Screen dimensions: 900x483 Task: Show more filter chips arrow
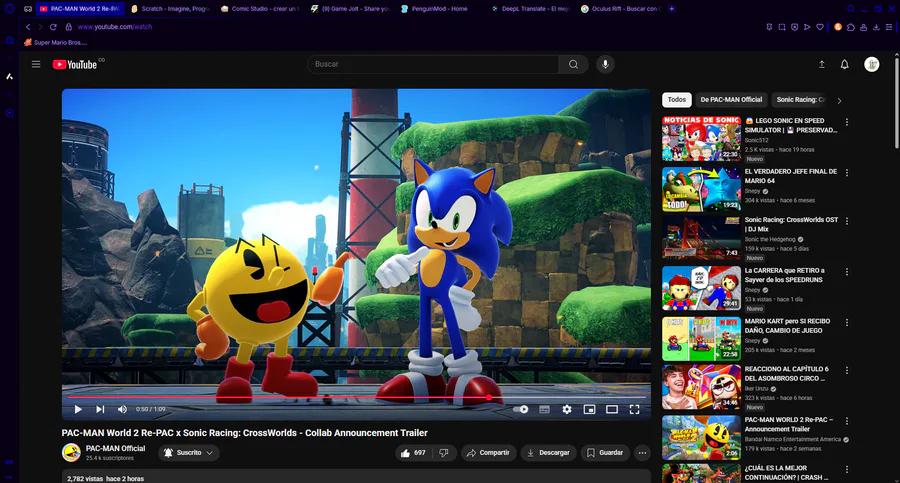839,101
